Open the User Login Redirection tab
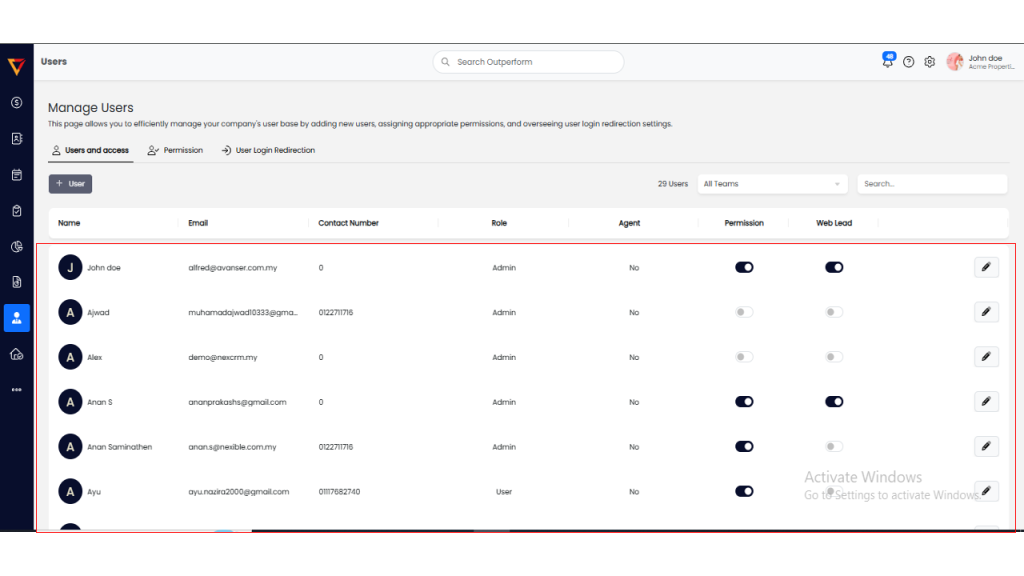This screenshot has height=576, width=1024. (x=268, y=150)
